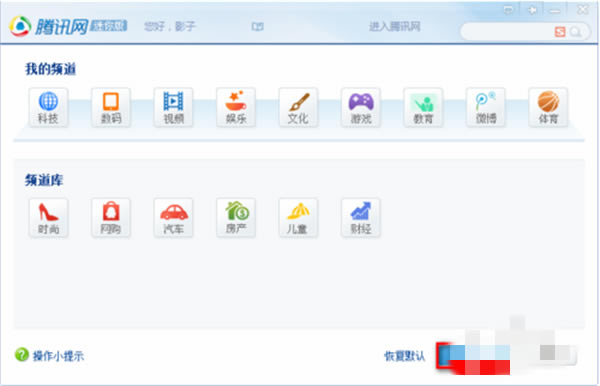Click the Sogou input icon in search box
Image resolution: width=600 pixels, height=386 pixels.
click(x=560, y=32)
